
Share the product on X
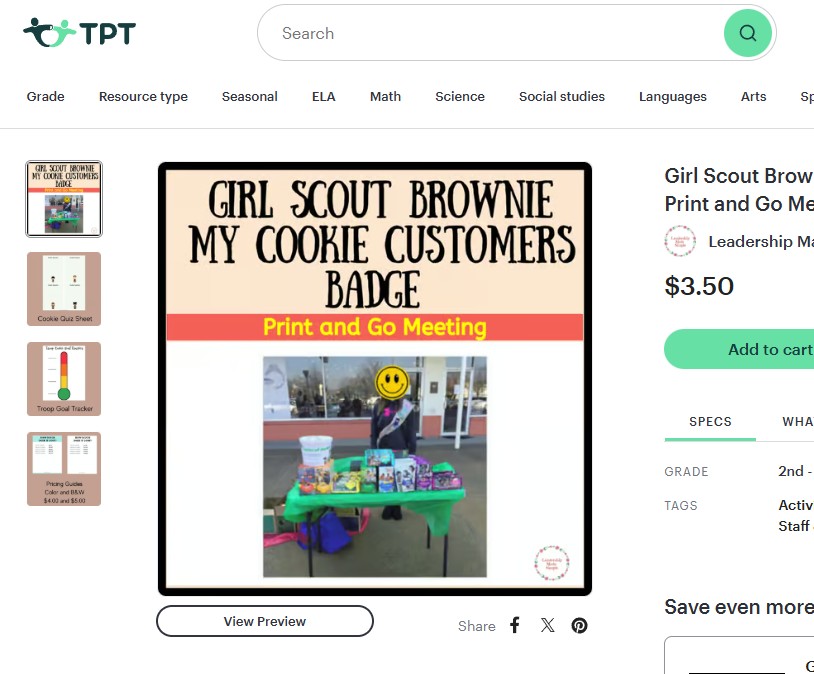tap(547, 625)
